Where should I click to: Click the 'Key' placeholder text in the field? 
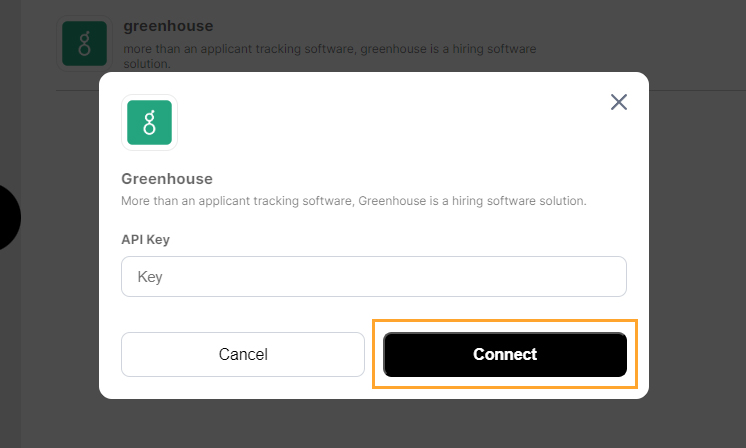(x=150, y=277)
